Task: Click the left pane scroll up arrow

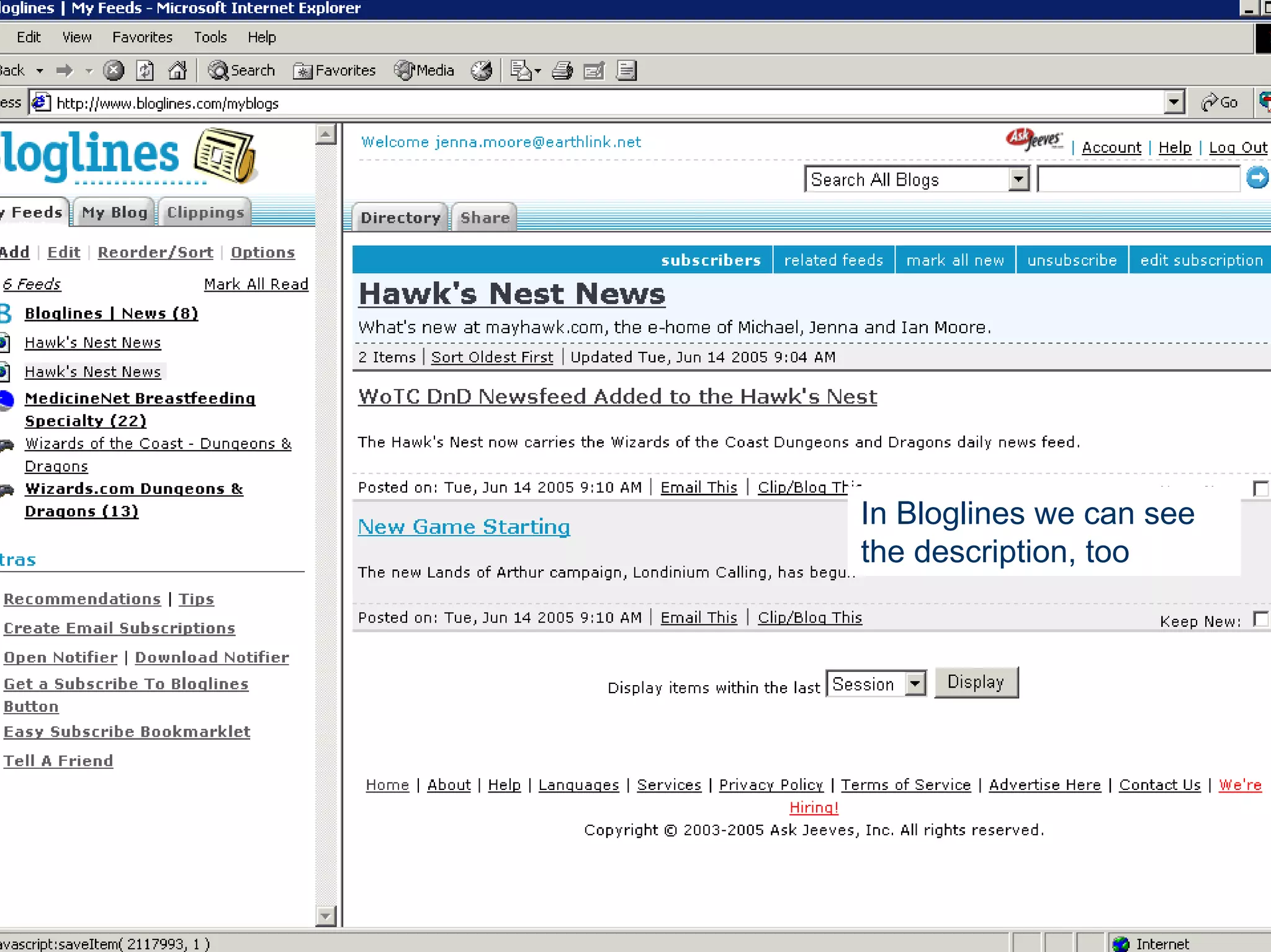Action: (326, 133)
